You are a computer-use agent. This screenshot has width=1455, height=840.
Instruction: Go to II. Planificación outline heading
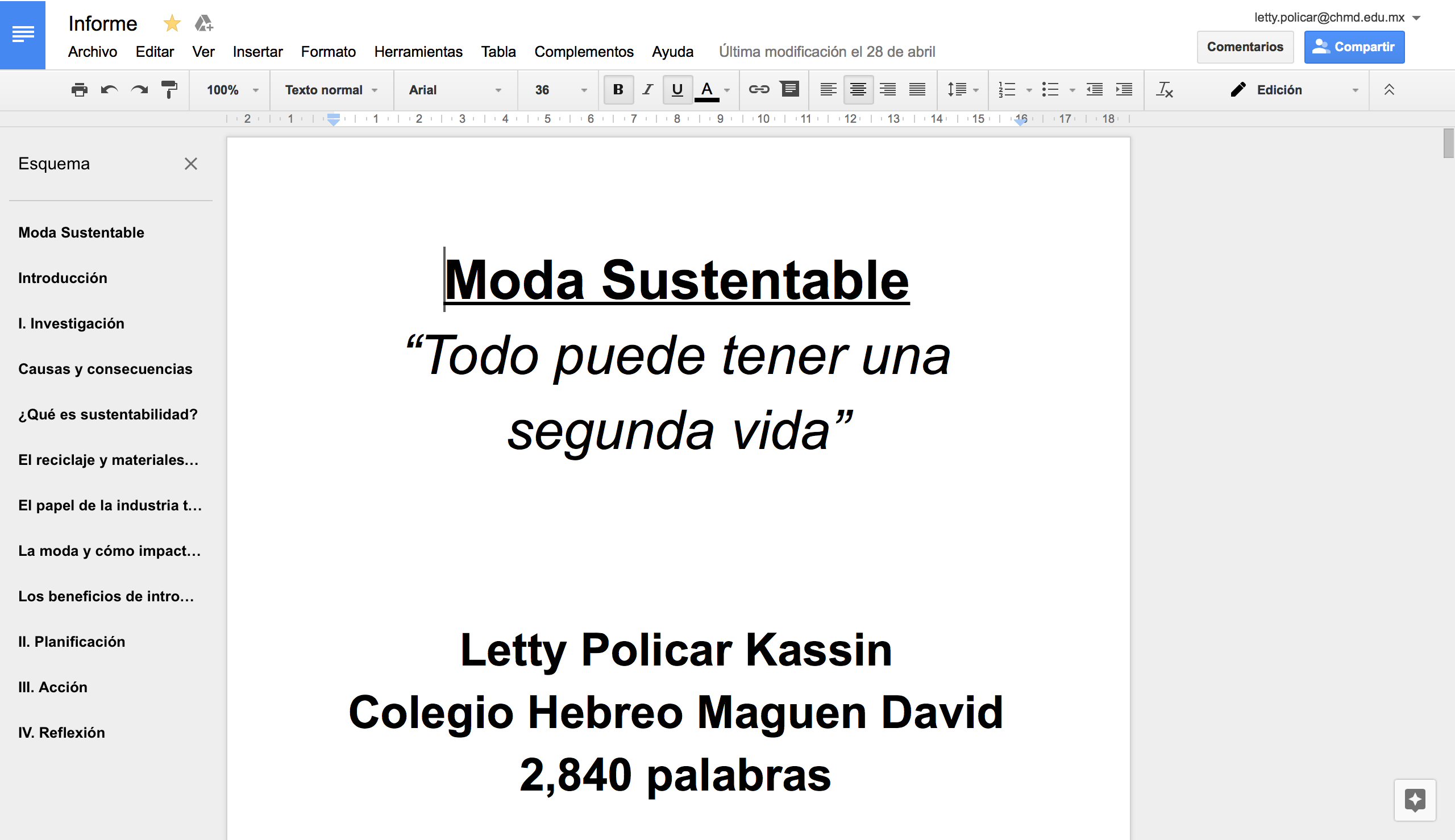(72, 642)
